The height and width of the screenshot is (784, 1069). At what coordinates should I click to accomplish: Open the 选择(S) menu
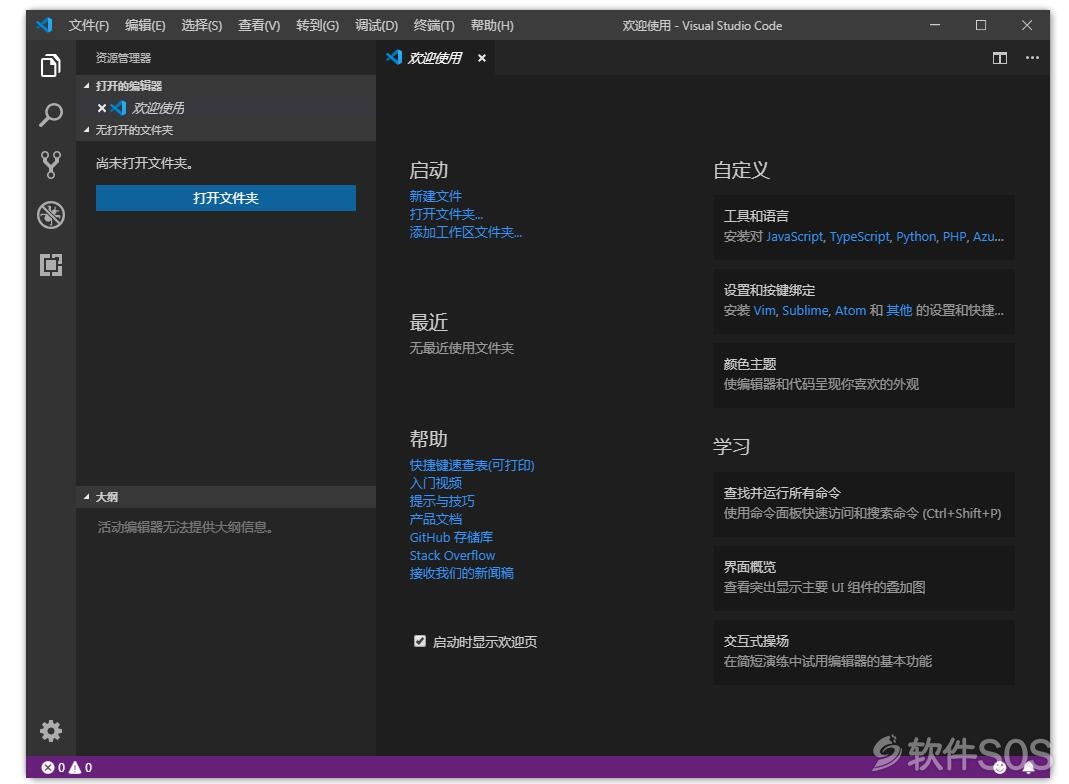pos(202,25)
